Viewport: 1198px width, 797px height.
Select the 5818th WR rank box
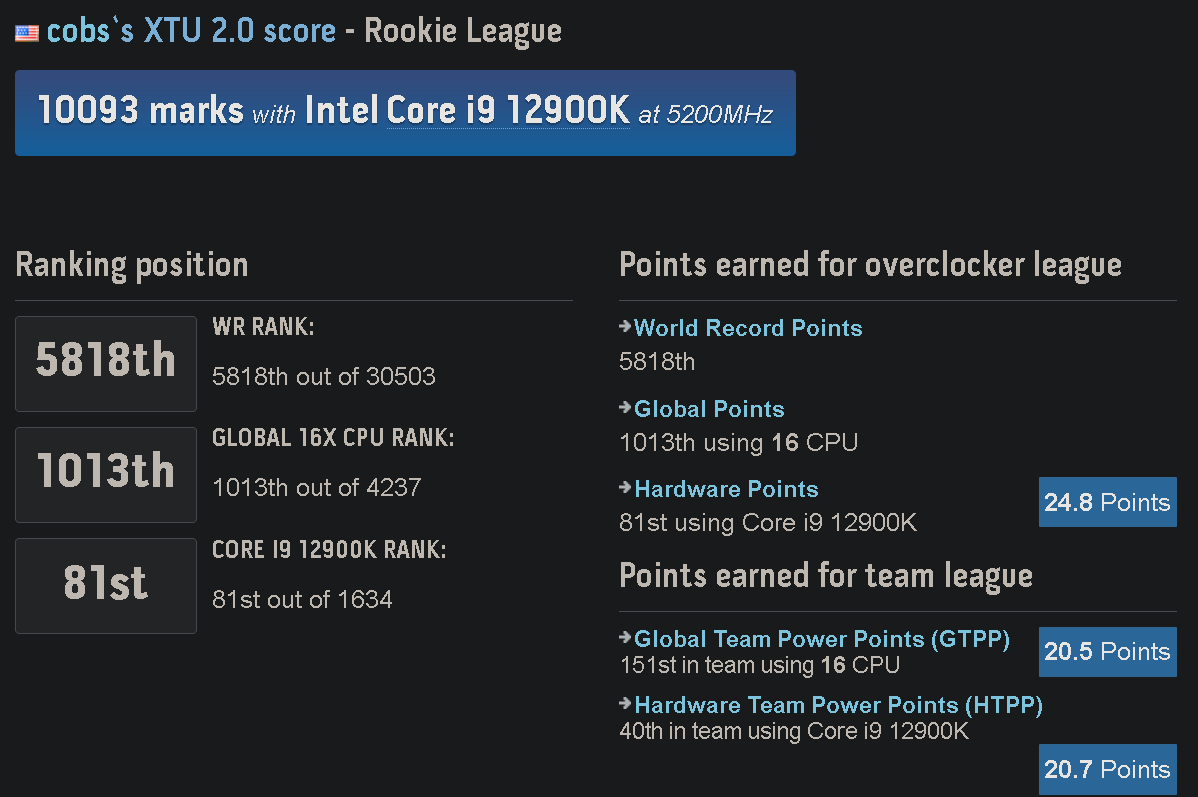(x=106, y=364)
